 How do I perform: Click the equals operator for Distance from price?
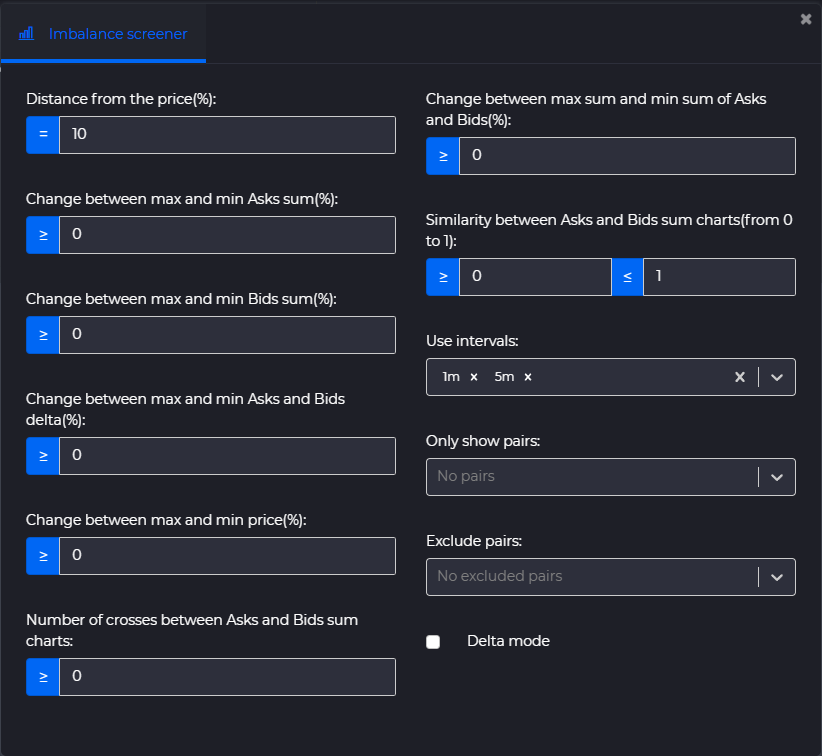43,135
